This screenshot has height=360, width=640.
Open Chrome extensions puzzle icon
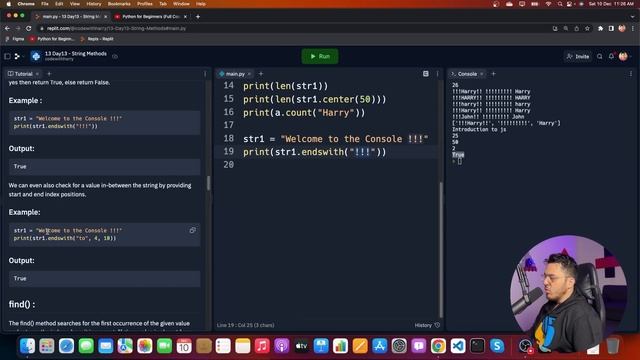tap(600, 28)
